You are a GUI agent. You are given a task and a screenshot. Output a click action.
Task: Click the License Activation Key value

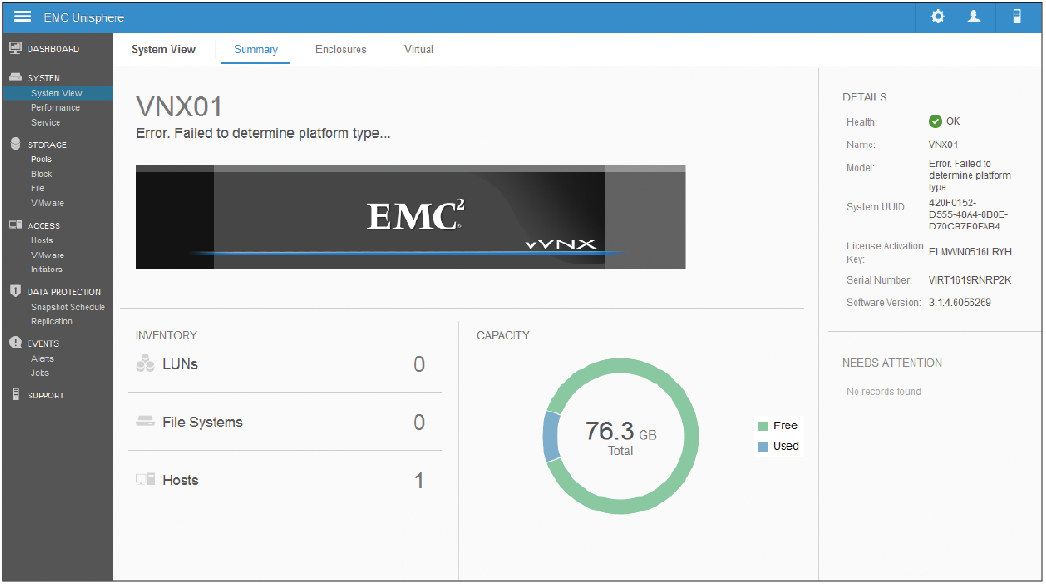pos(970,251)
